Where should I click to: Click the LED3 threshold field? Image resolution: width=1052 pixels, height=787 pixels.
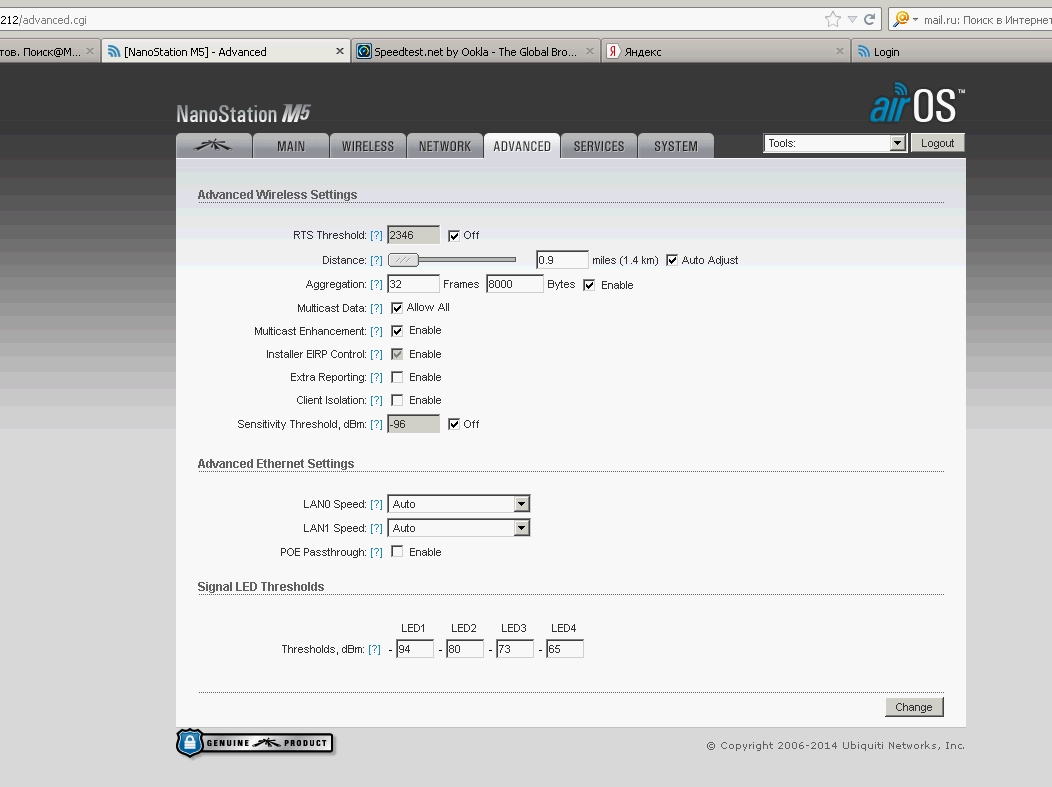point(515,649)
